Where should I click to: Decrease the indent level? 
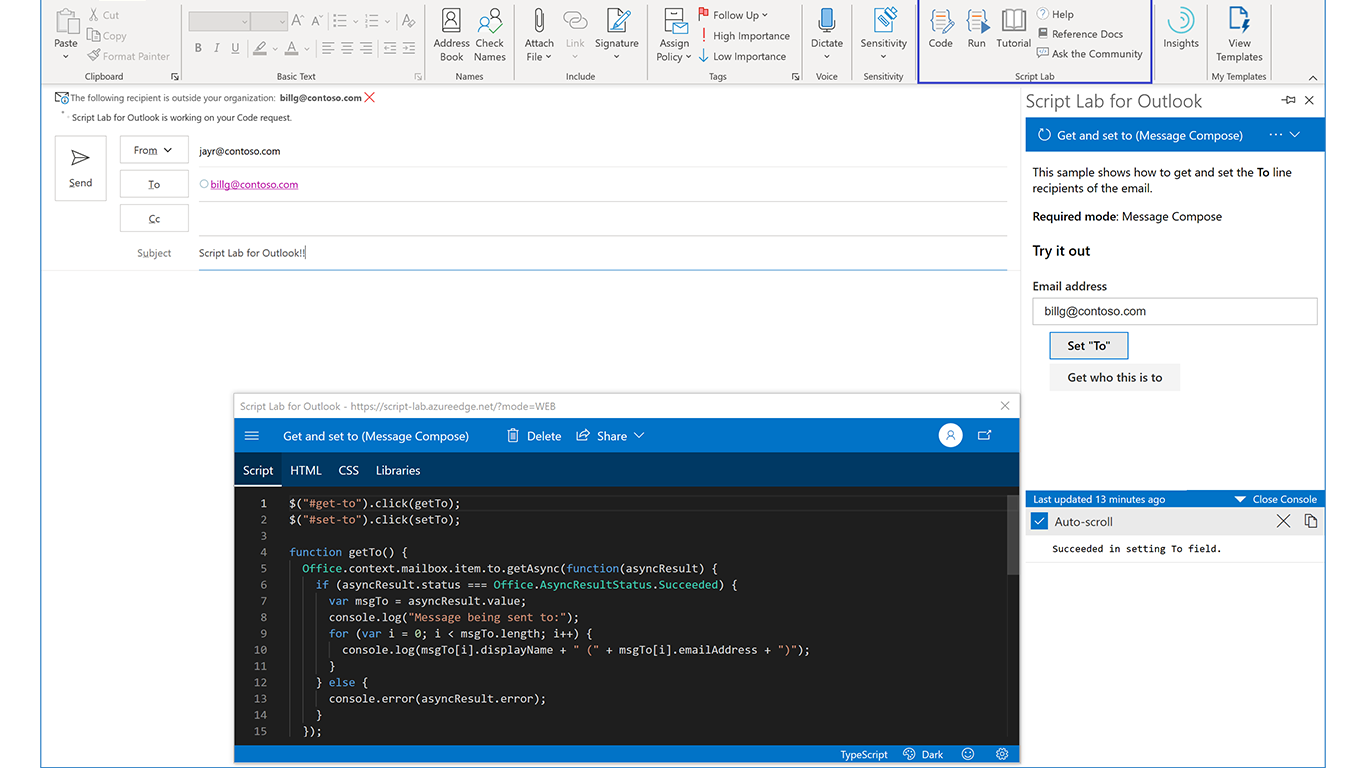click(x=390, y=47)
